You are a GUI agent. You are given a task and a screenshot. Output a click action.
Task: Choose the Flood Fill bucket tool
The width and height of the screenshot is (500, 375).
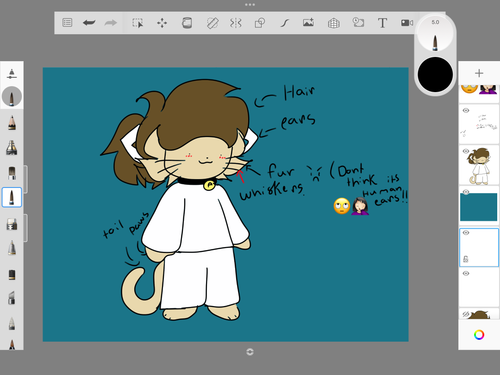[187, 23]
